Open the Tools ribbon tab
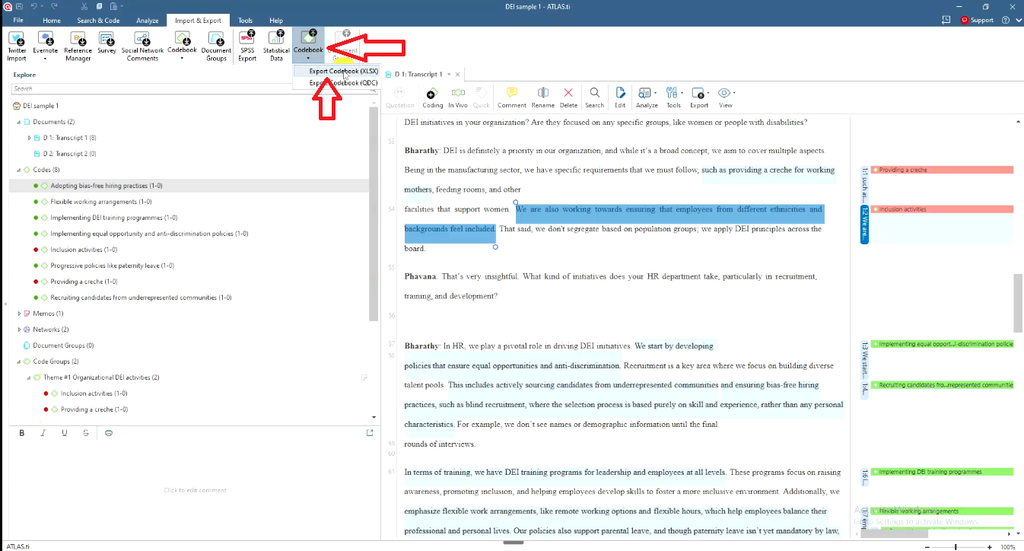The height and width of the screenshot is (551, 1024). click(x=245, y=20)
